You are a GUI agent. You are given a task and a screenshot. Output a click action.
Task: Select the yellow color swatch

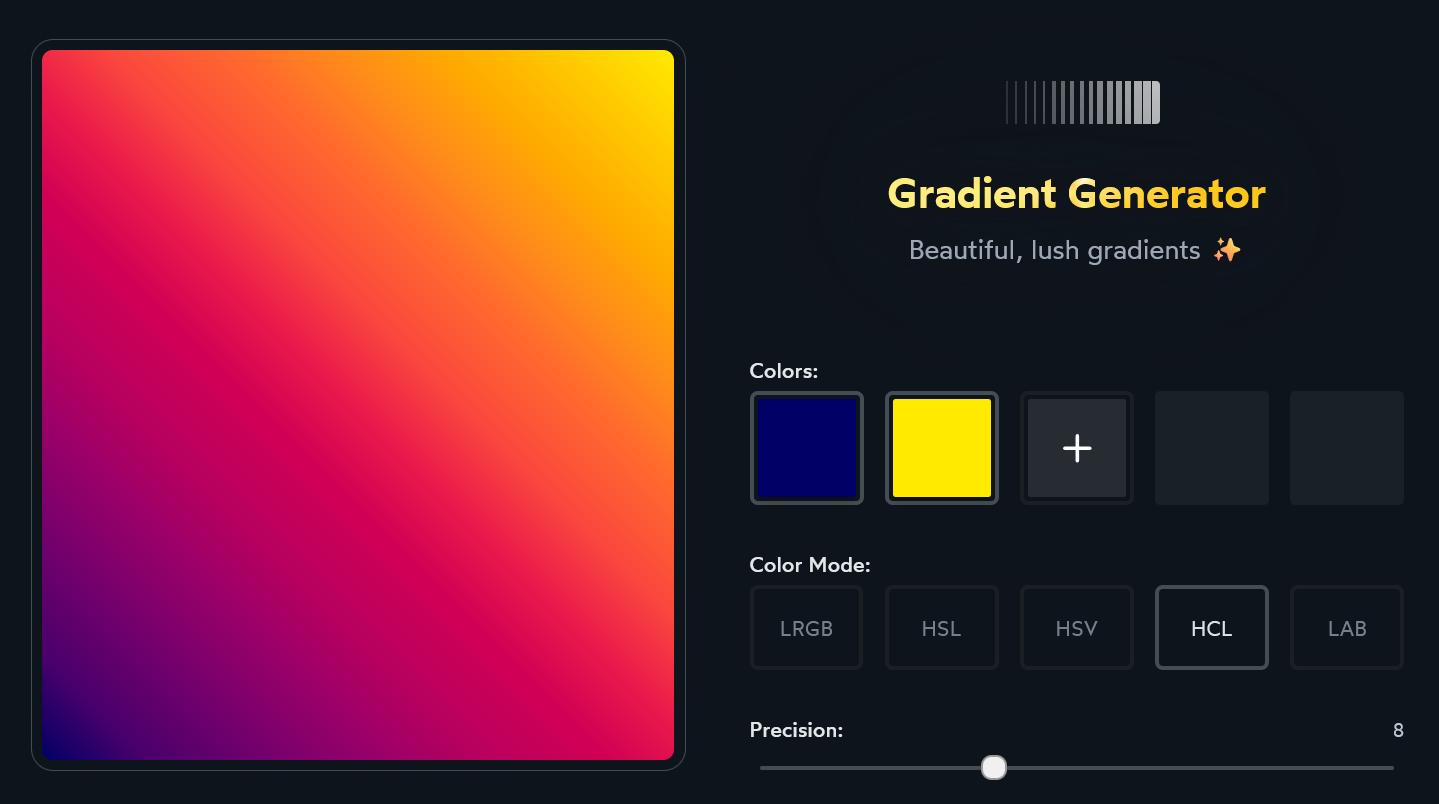coord(941,448)
